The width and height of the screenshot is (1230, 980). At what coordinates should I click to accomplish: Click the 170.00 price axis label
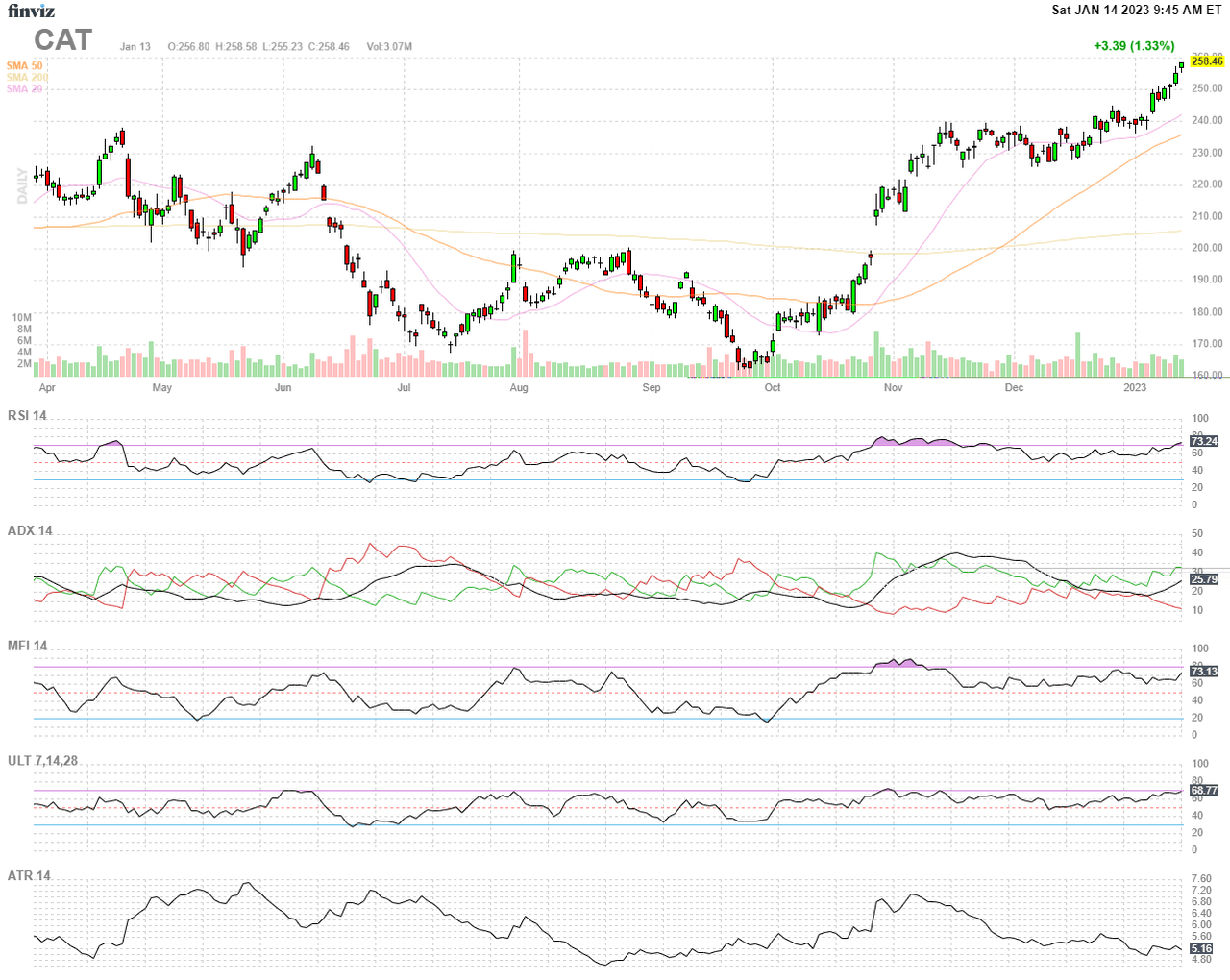pyautogui.click(x=1207, y=344)
